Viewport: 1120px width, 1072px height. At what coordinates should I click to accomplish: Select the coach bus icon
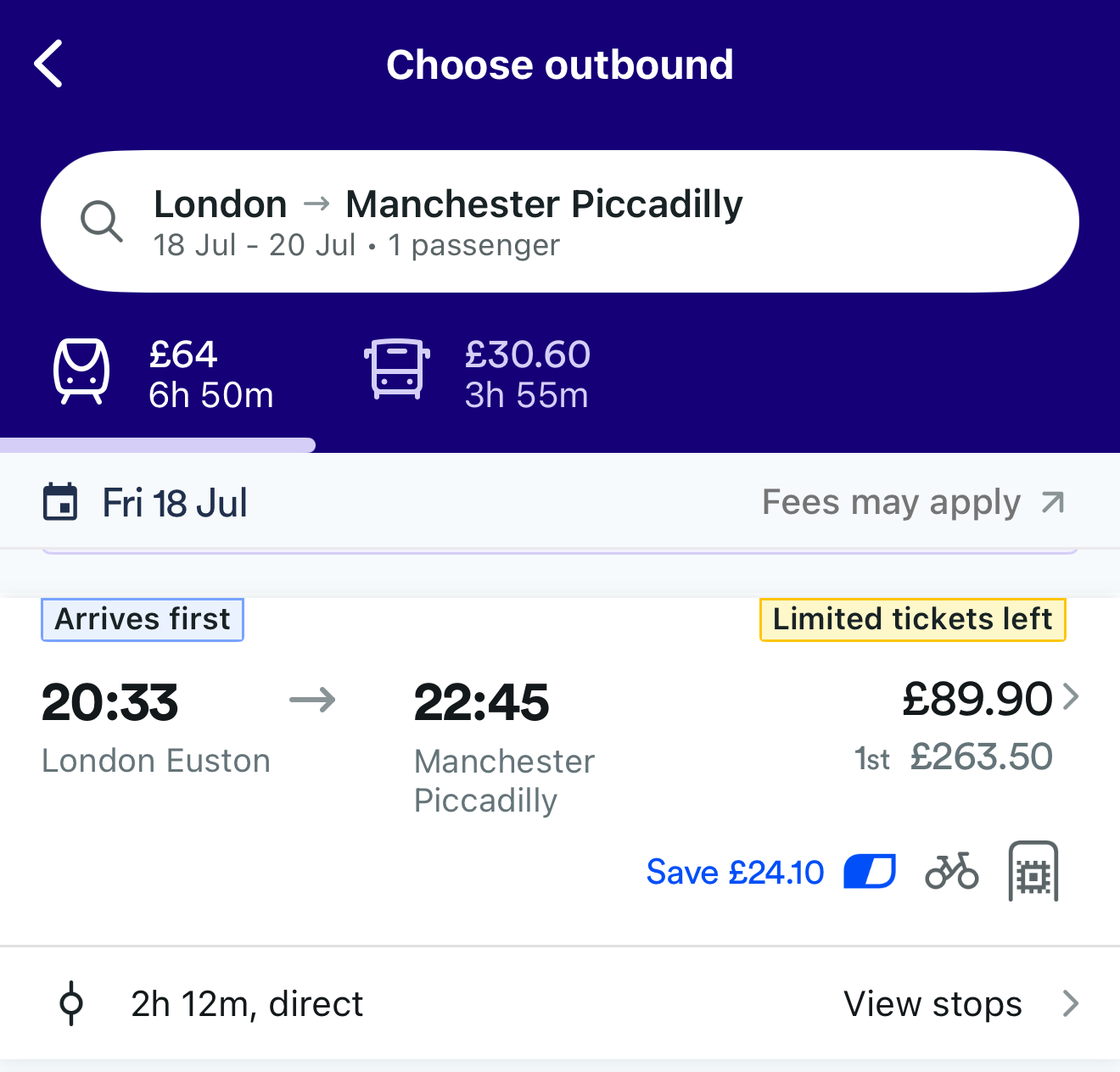click(x=397, y=369)
